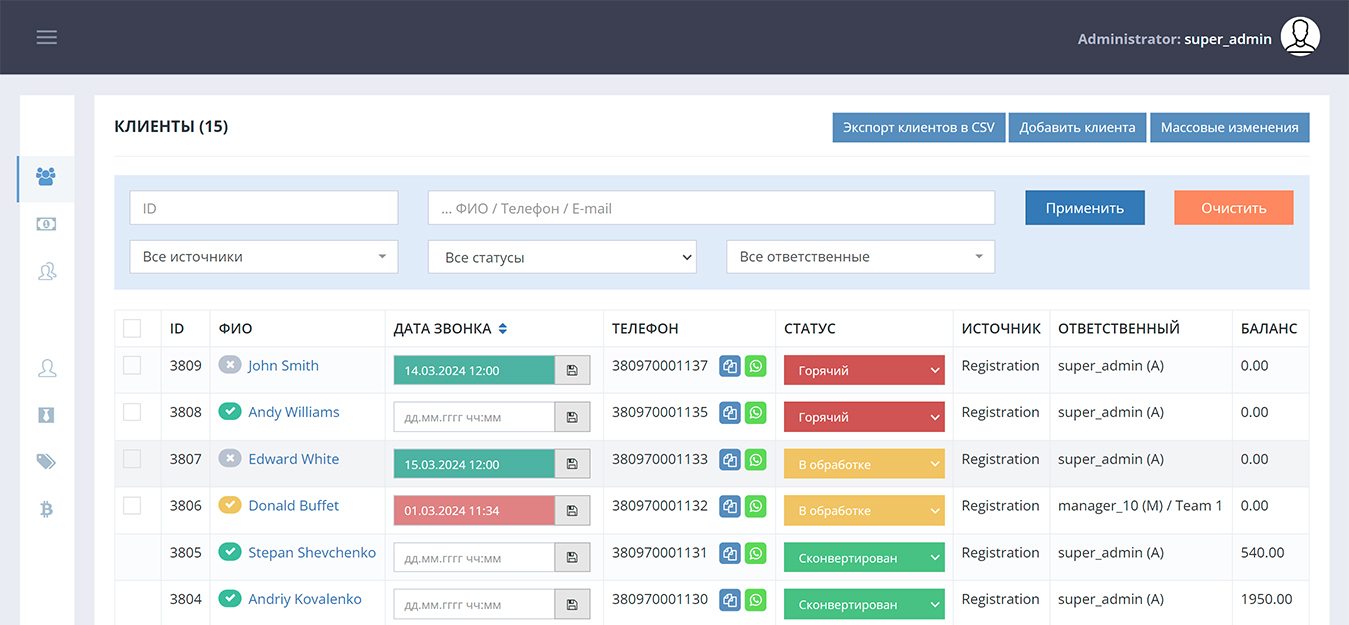Image resolution: width=1349 pixels, height=625 pixels.
Task: Click the super_admin profile avatar
Action: point(1300,37)
